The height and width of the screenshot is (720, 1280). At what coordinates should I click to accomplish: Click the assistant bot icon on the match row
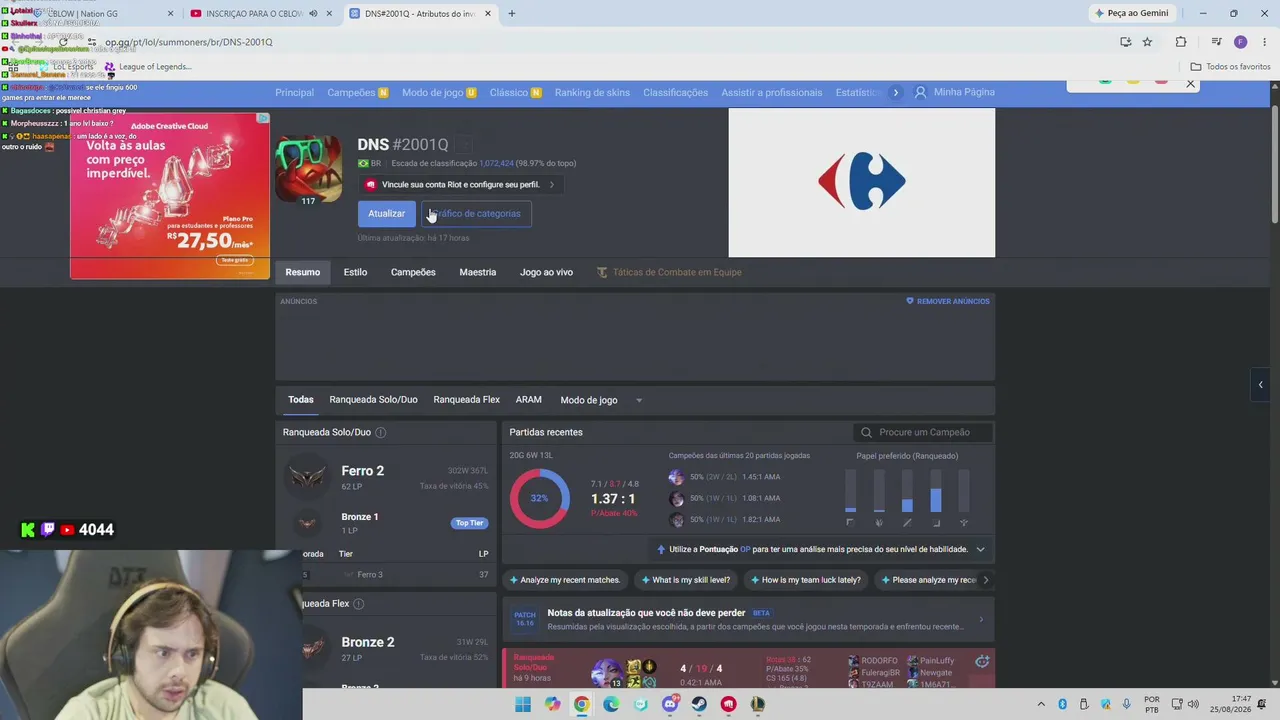(982, 661)
